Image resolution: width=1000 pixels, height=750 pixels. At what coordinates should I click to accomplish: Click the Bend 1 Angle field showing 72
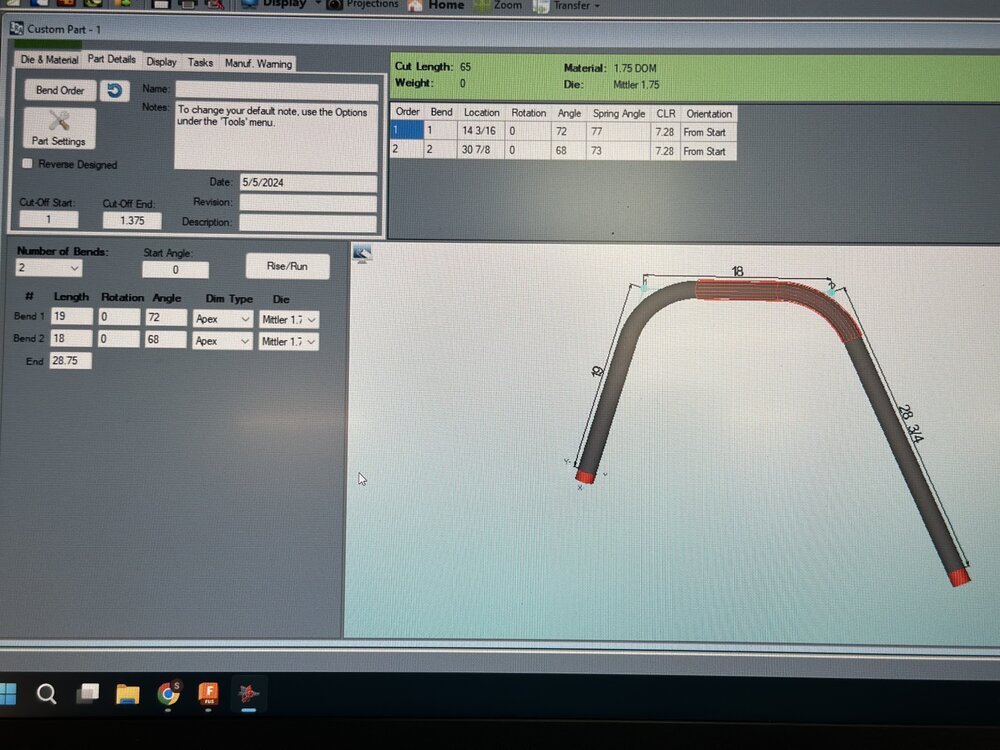pos(166,318)
